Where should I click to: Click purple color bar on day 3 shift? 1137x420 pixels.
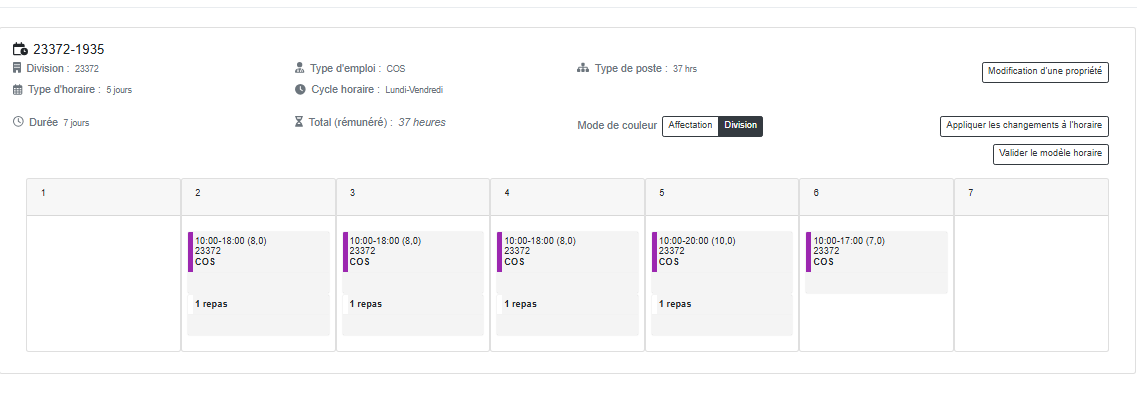click(345, 251)
